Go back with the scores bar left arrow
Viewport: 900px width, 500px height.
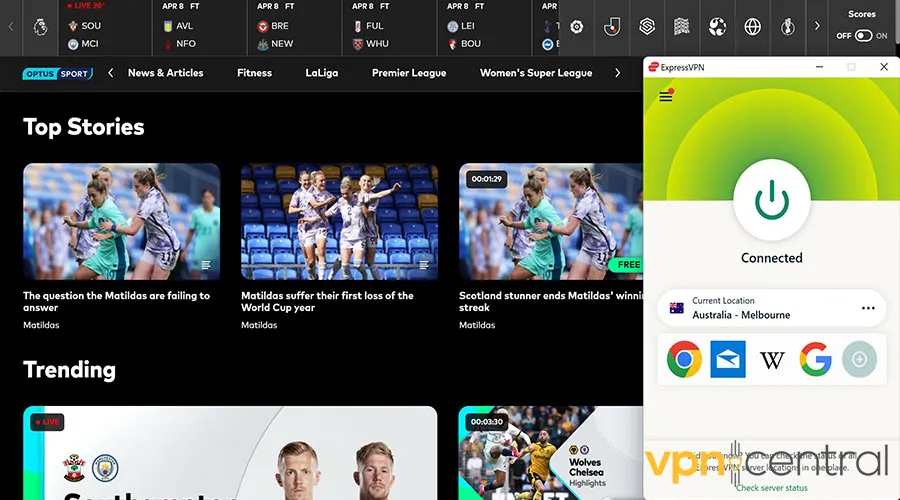tap(11, 26)
